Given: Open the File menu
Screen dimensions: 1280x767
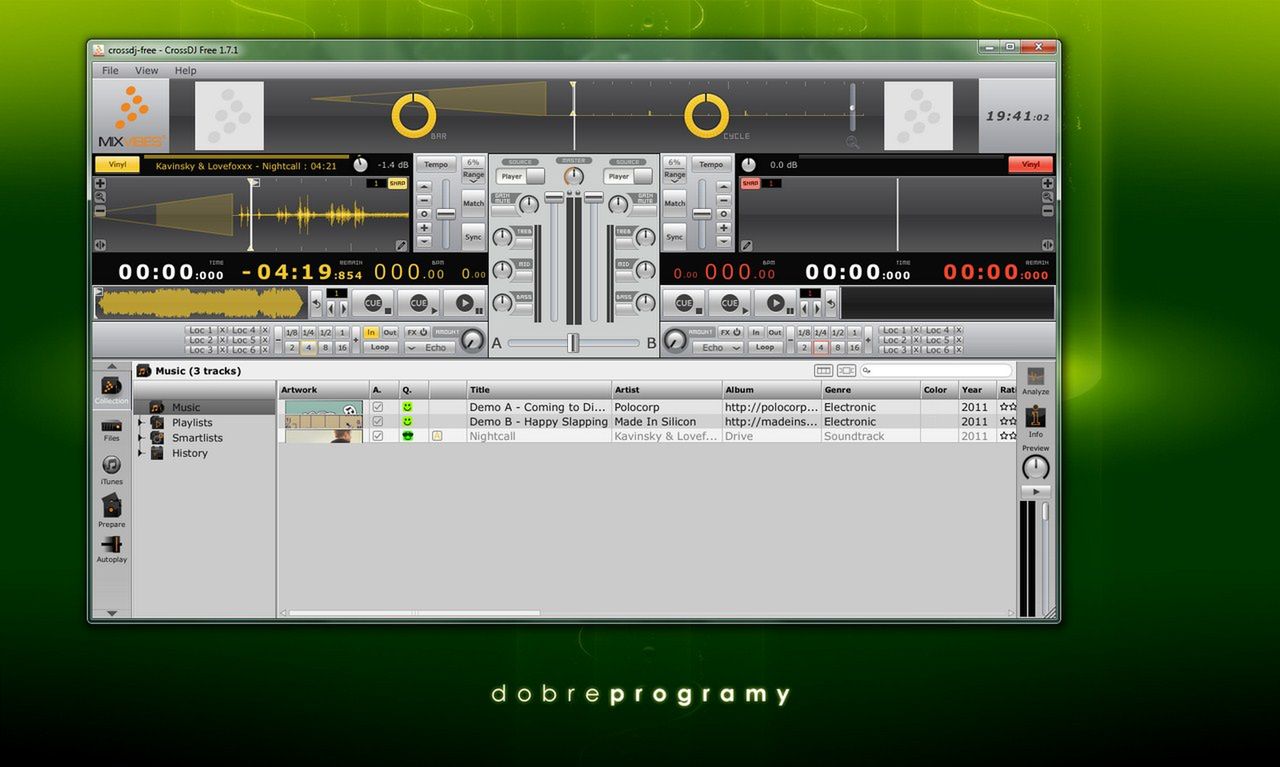Looking at the screenshot, I should point(110,71).
